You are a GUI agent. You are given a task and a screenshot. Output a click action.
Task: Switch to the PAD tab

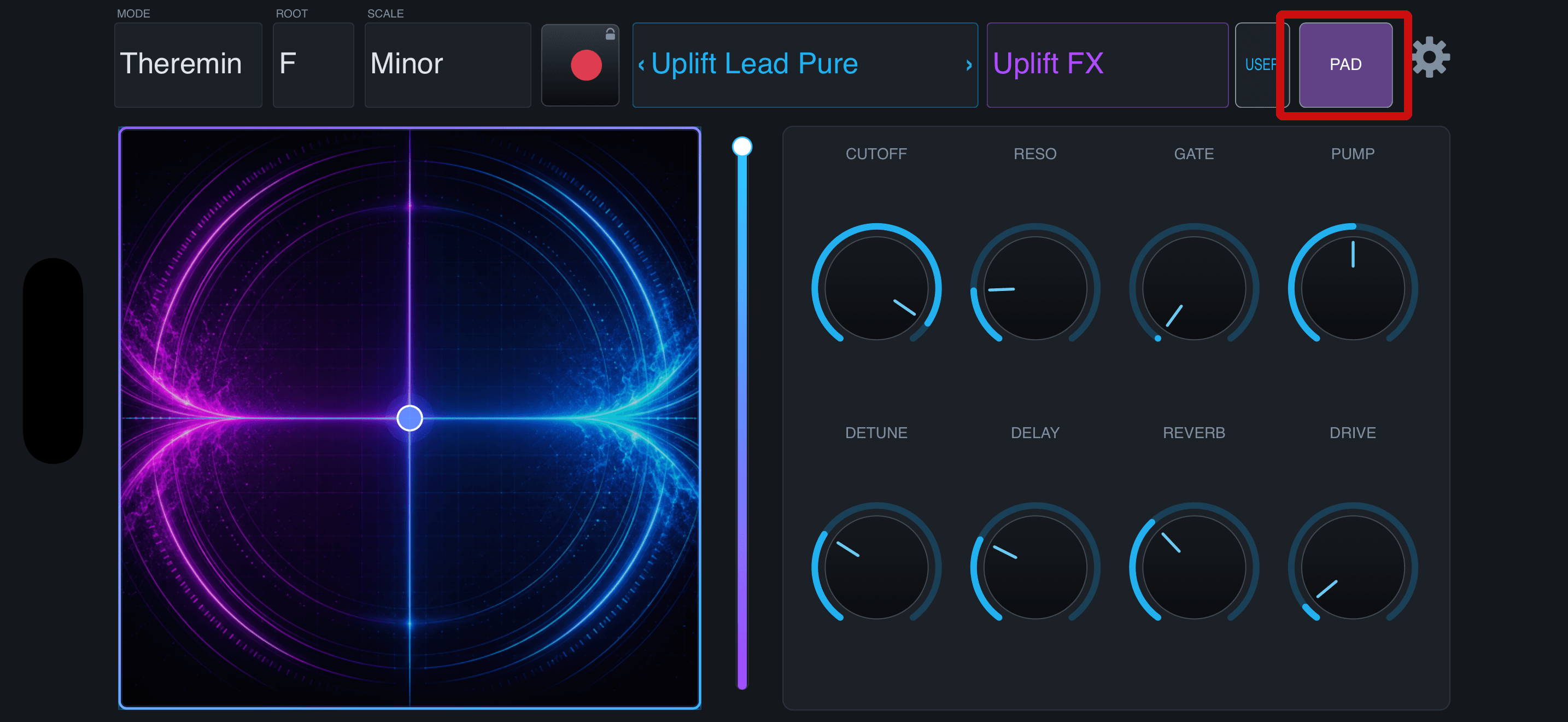(1345, 65)
